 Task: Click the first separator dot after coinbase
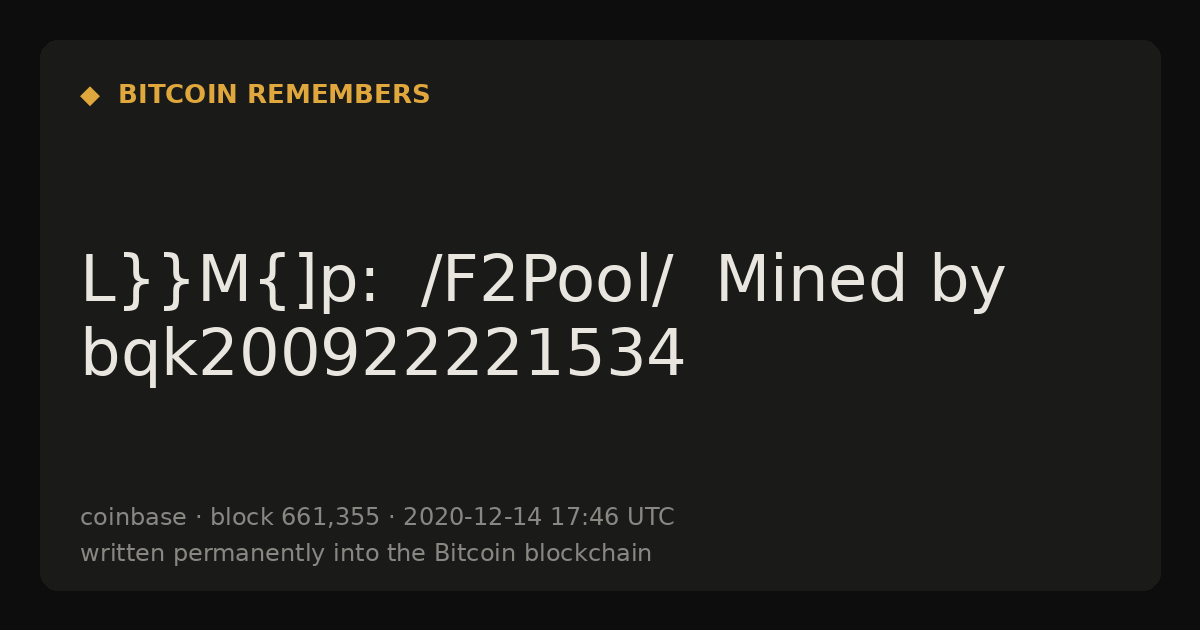tap(198, 518)
